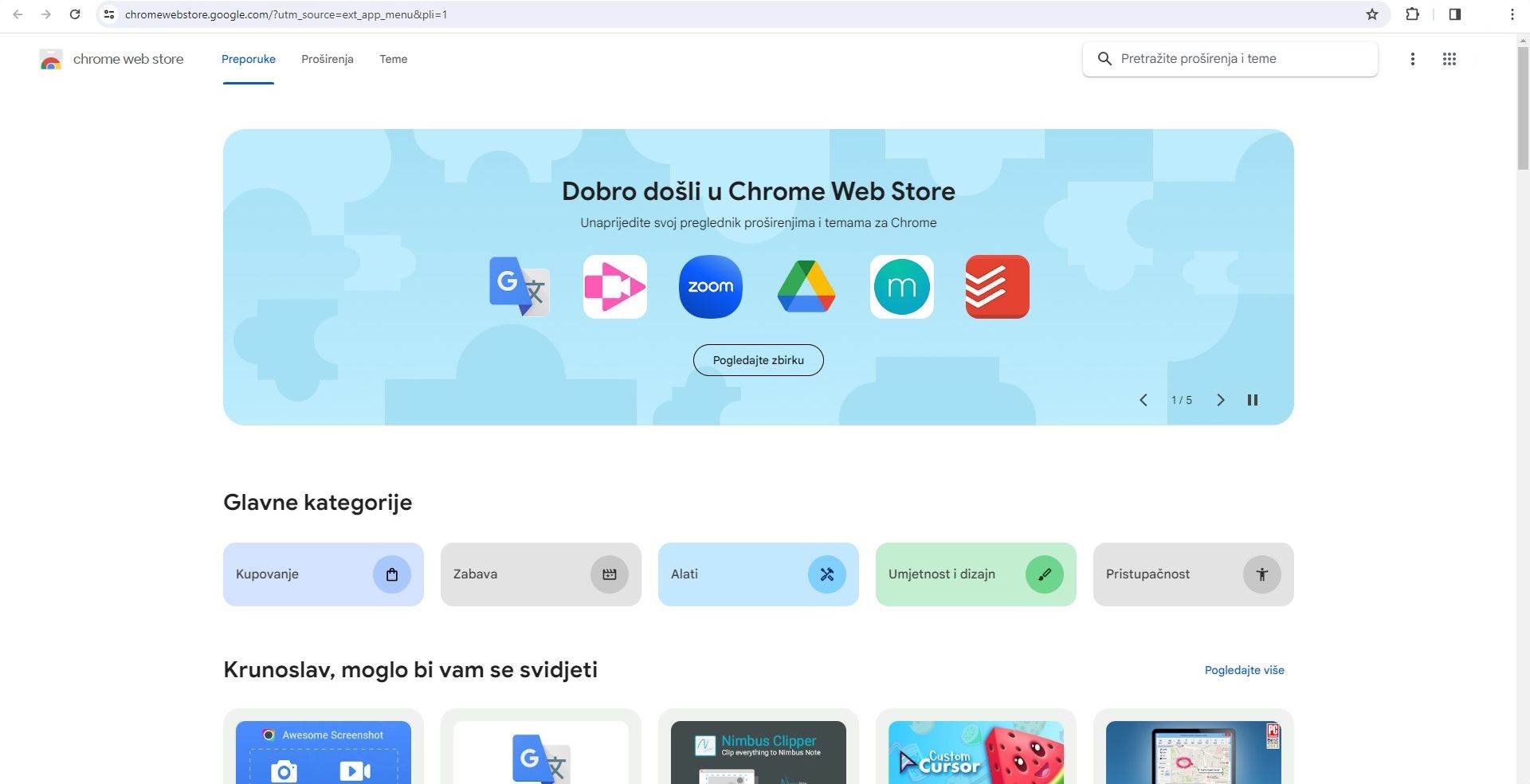Open the Pristupačnost category
The image size is (1530, 784).
tap(1194, 574)
